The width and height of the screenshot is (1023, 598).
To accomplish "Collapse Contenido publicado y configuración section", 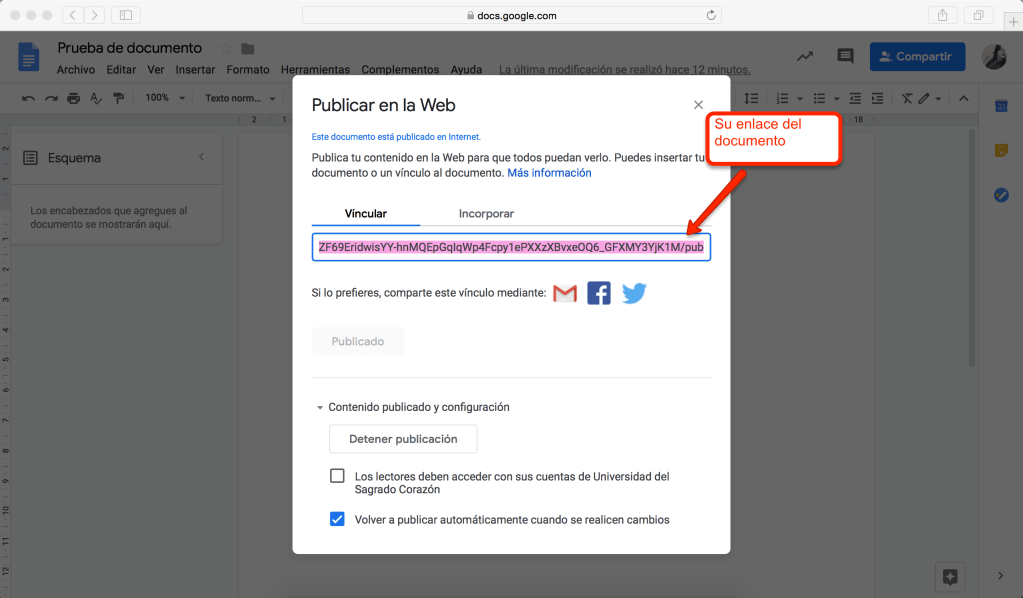I will 320,408.
